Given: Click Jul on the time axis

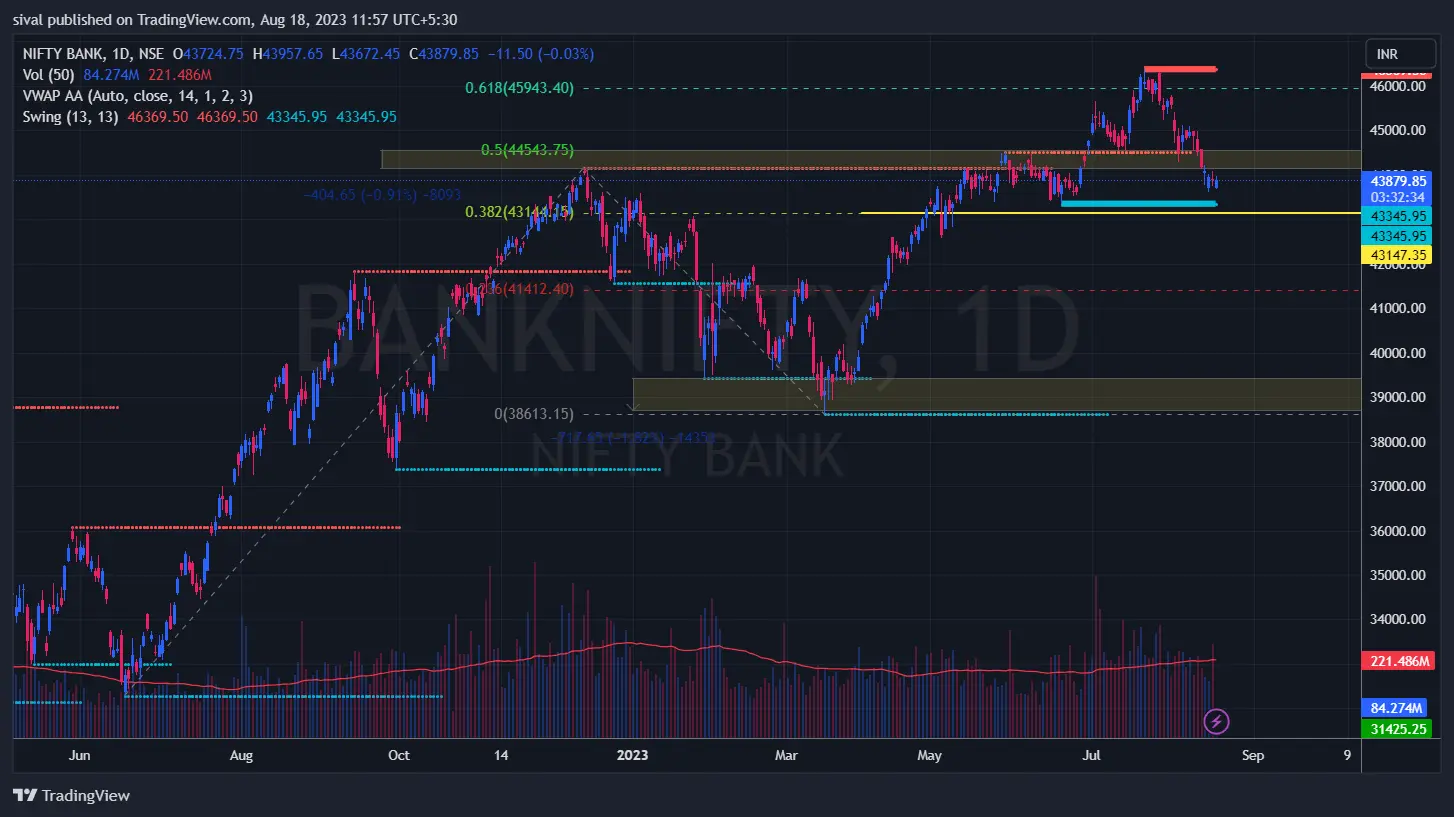Looking at the screenshot, I should click(1091, 756).
